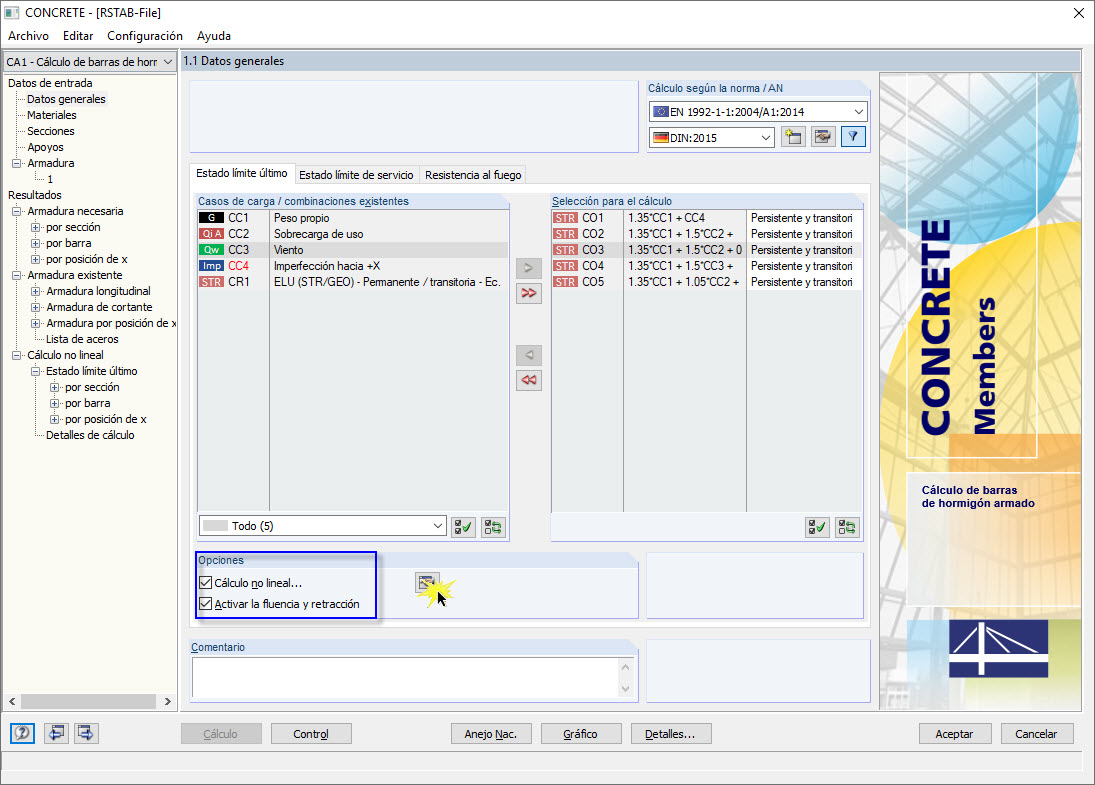Select combination CO3 in the selection list
Viewport: 1095px width, 785px height.
click(x=707, y=250)
